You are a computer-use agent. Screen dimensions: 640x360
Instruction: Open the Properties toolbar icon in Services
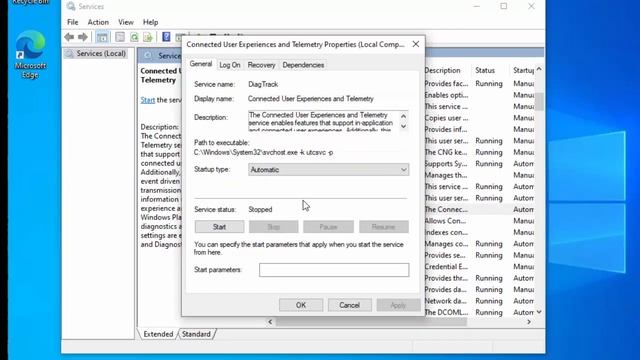click(x=120, y=37)
